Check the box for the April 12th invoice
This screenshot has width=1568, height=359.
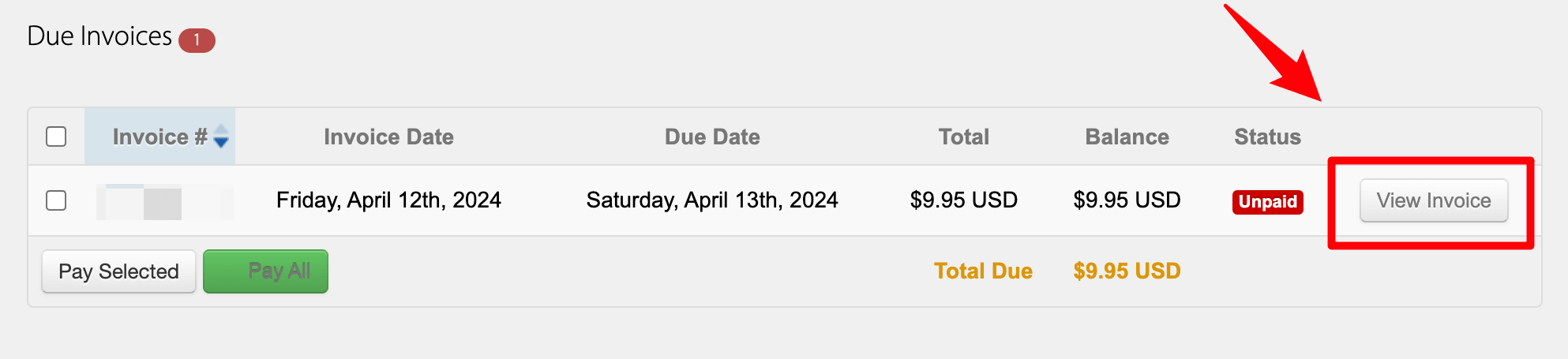(x=56, y=200)
